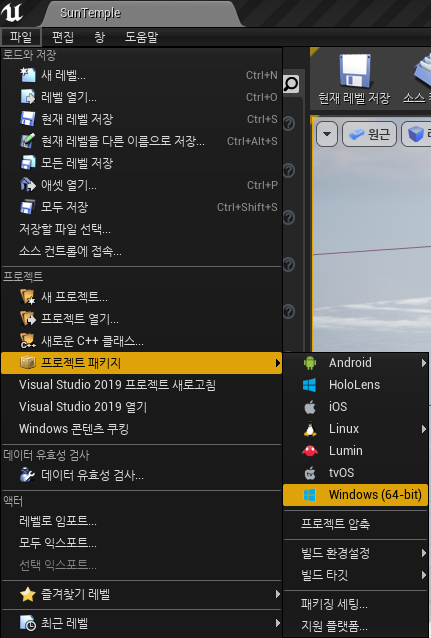The width and height of the screenshot is (431, 638).
Task: Click the Lumin red icon
Action: (x=310, y=450)
